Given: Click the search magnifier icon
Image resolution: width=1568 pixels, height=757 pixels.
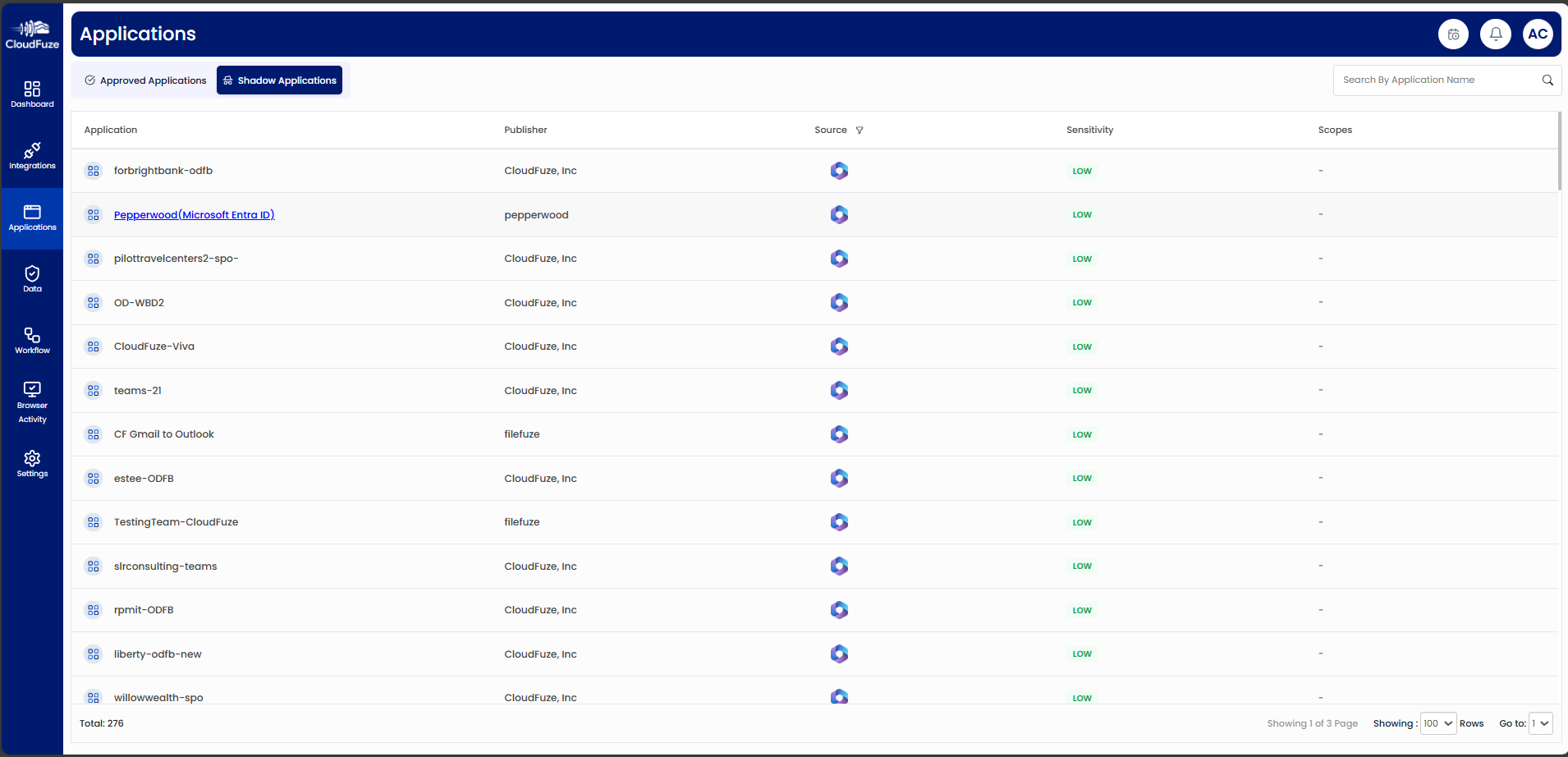Looking at the screenshot, I should point(1547,80).
